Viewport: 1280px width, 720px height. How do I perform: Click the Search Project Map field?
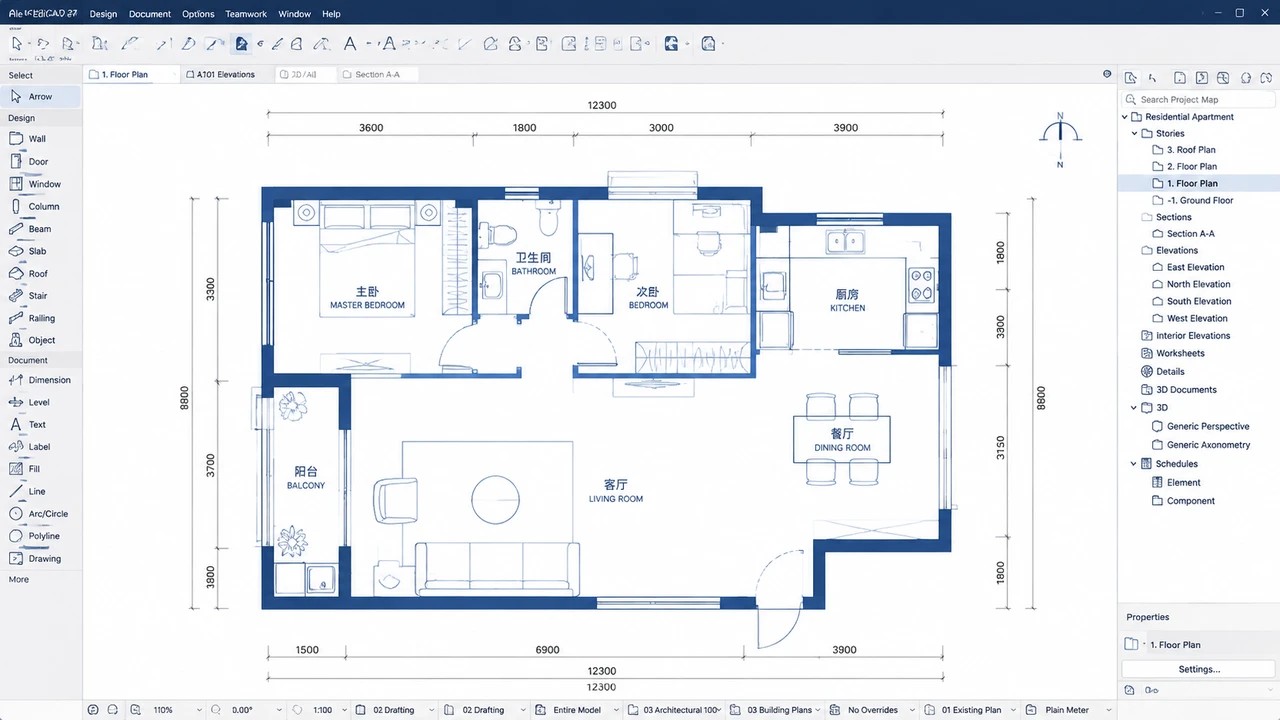point(1199,100)
